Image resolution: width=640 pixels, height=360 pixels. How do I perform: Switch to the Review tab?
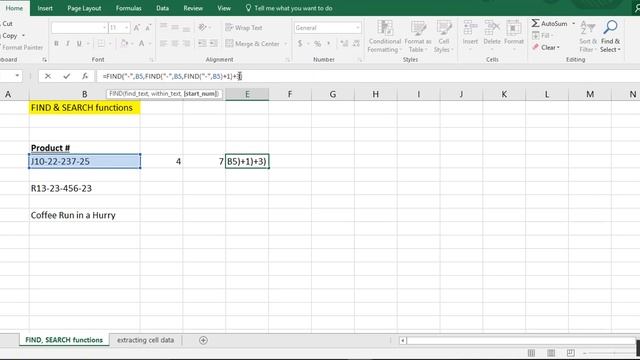point(193,8)
